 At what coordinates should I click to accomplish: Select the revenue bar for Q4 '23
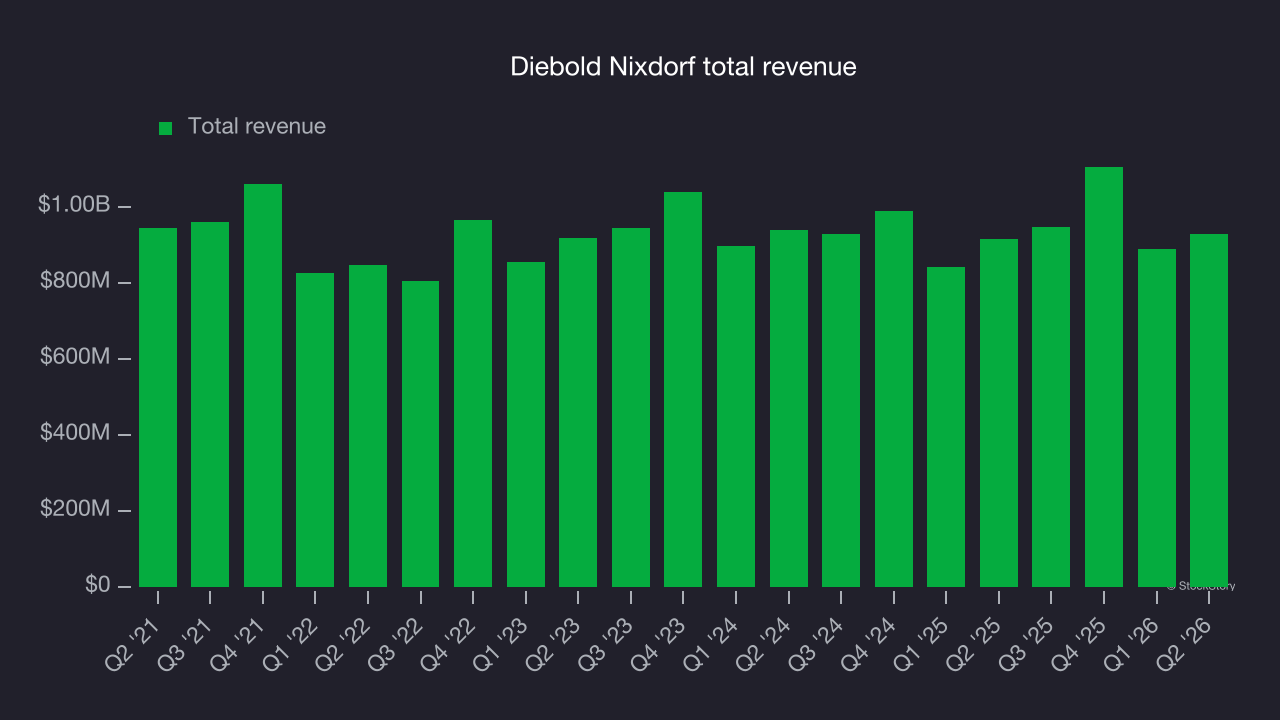click(683, 389)
